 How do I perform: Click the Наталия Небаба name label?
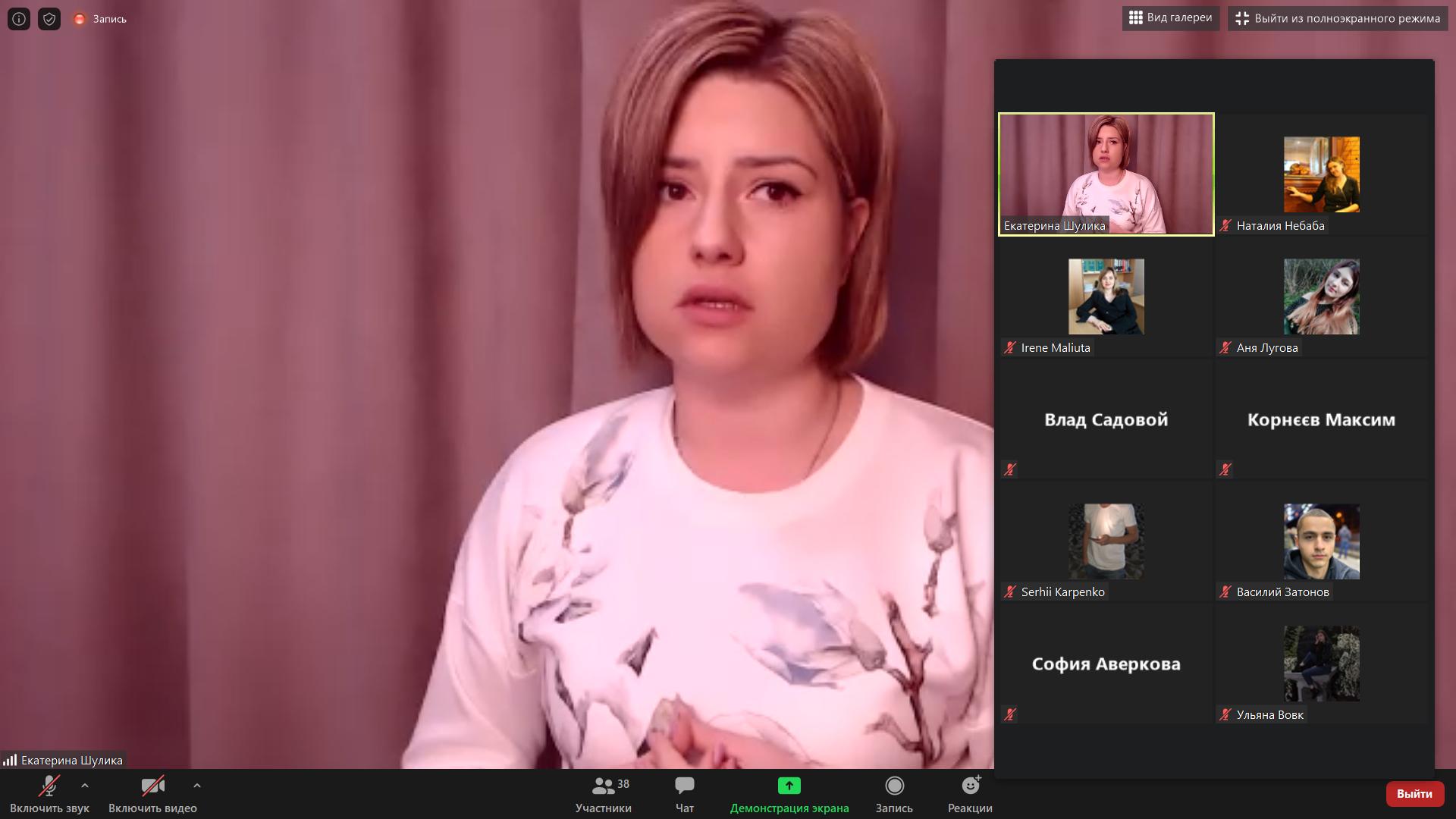pos(1280,225)
